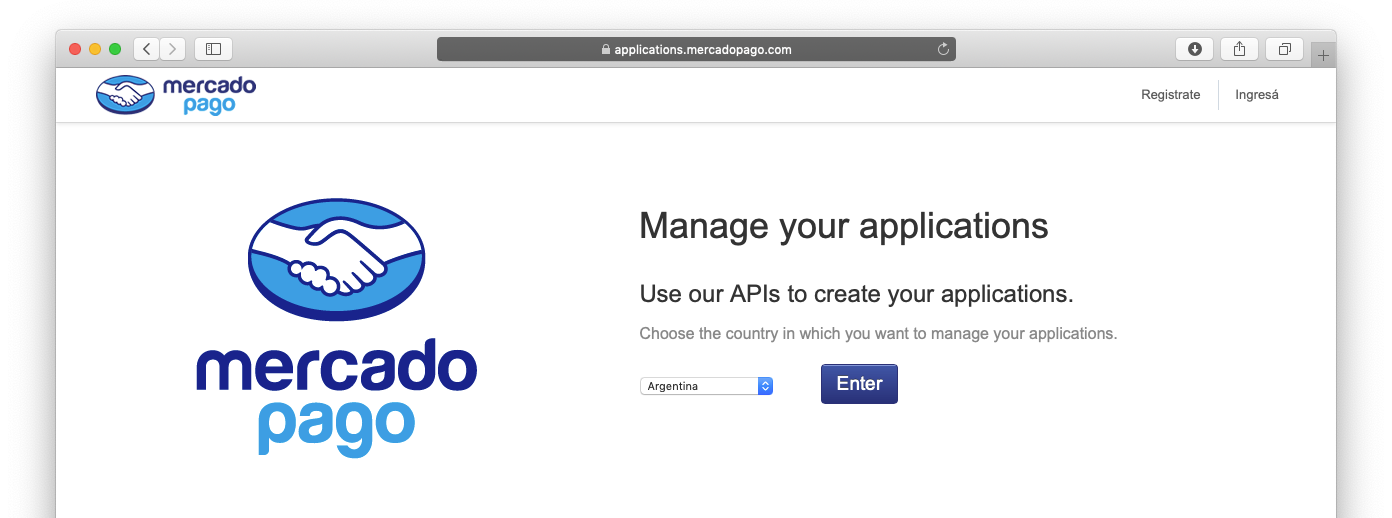Show the Safari sidebar
The image size is (1392, 518).
(213, 49)
